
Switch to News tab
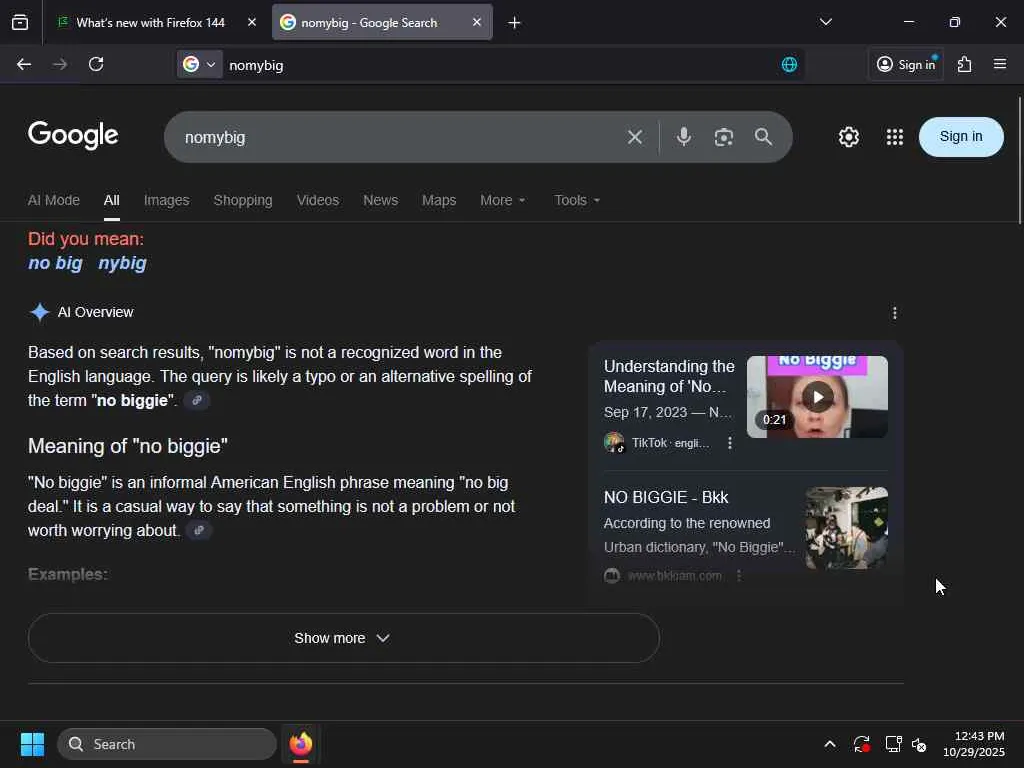tap(381, 200)
